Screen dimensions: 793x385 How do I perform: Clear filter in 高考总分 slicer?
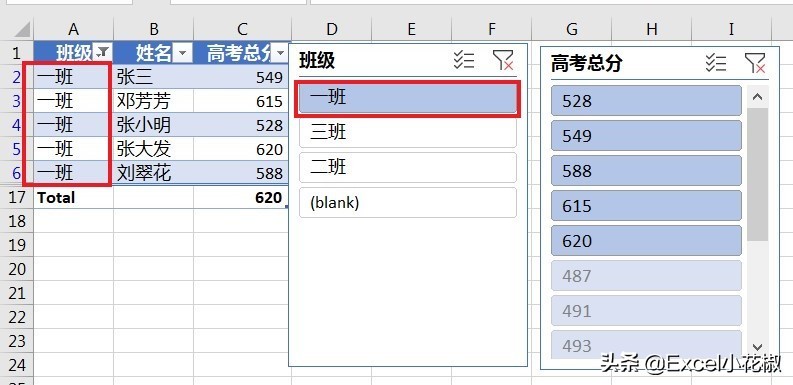[755, 63]
